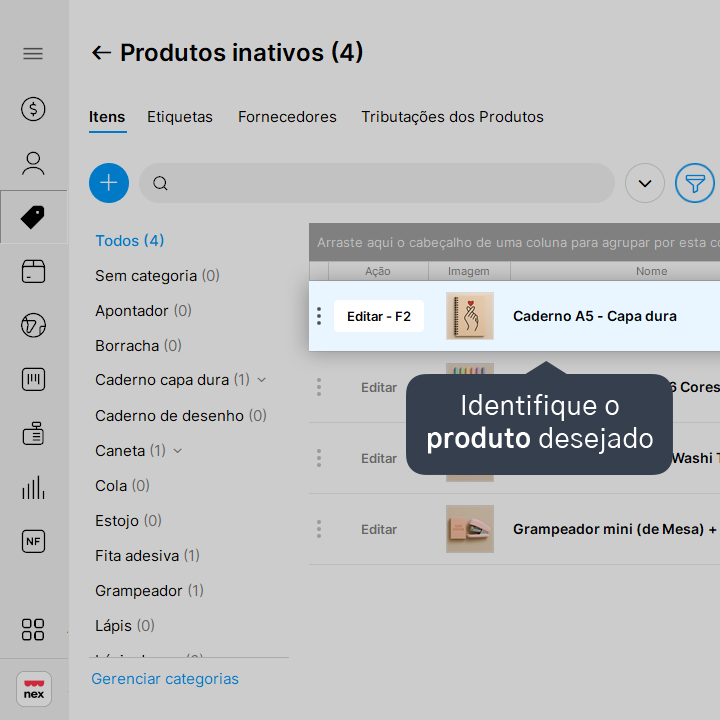Select the Borracha (0) category
Screen dimensions: 720x720
[x=138, y=346]
